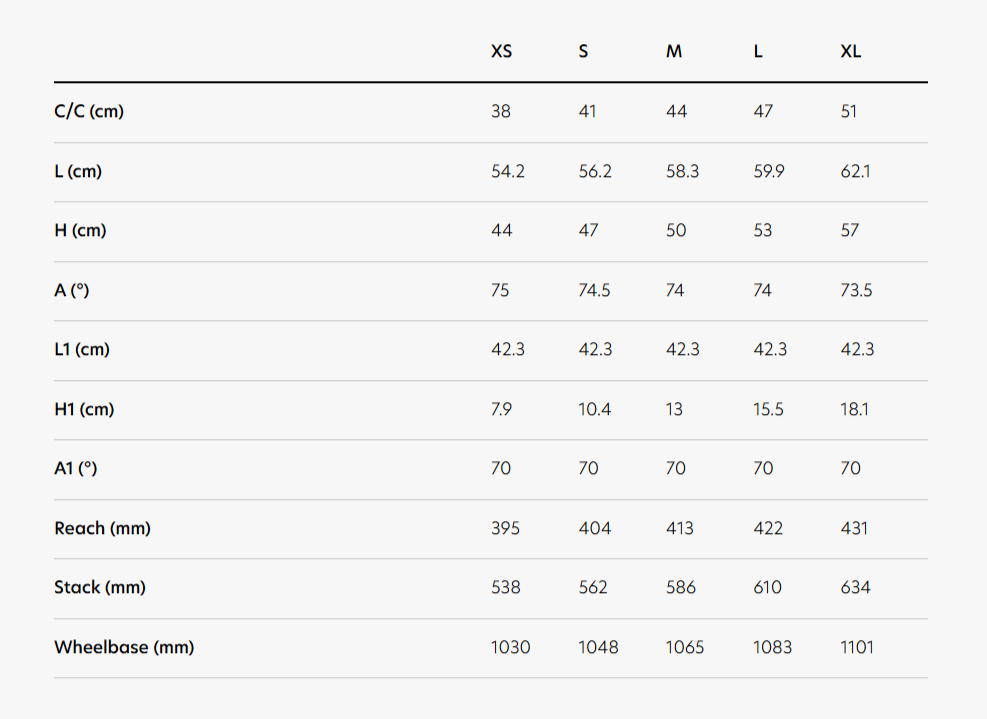Click the H1 (cm) row label
987x719 pixels.
84,409
